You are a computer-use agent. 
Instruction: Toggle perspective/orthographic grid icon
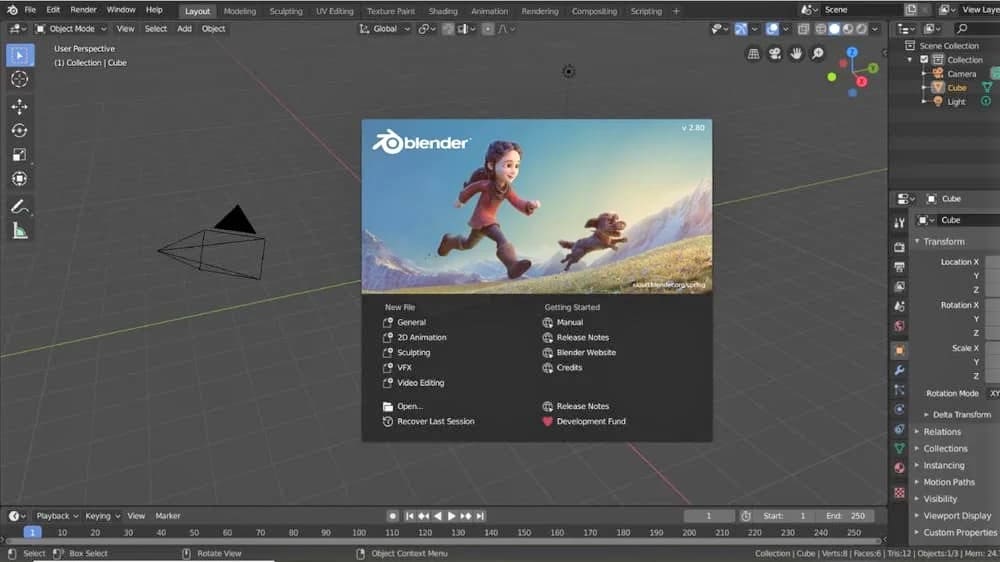tap(753, 54)
